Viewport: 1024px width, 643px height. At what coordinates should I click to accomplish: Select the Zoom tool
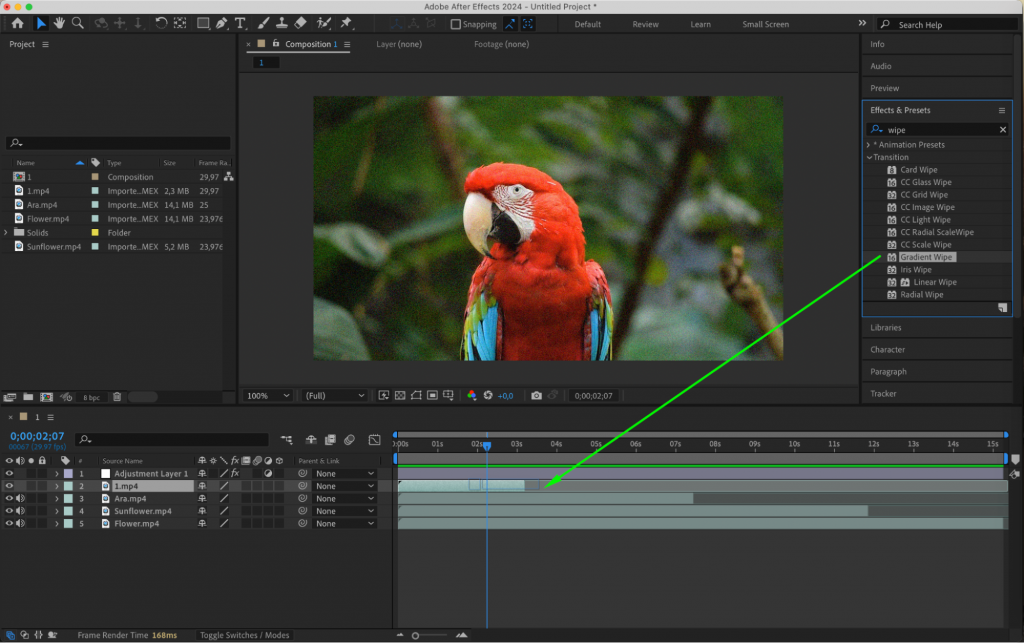(x=78, y=23)
